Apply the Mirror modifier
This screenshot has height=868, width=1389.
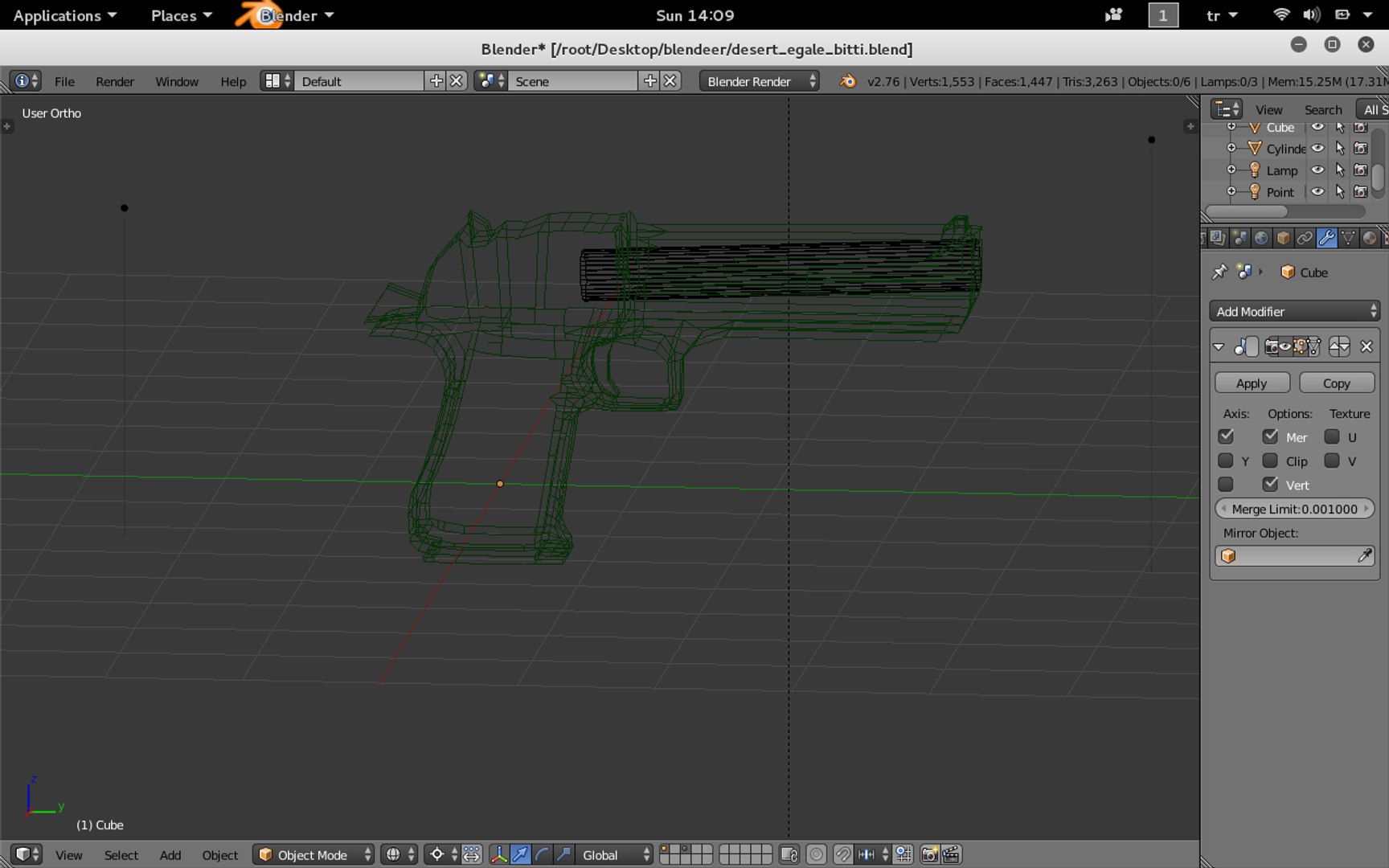(x=1252, y=383)
